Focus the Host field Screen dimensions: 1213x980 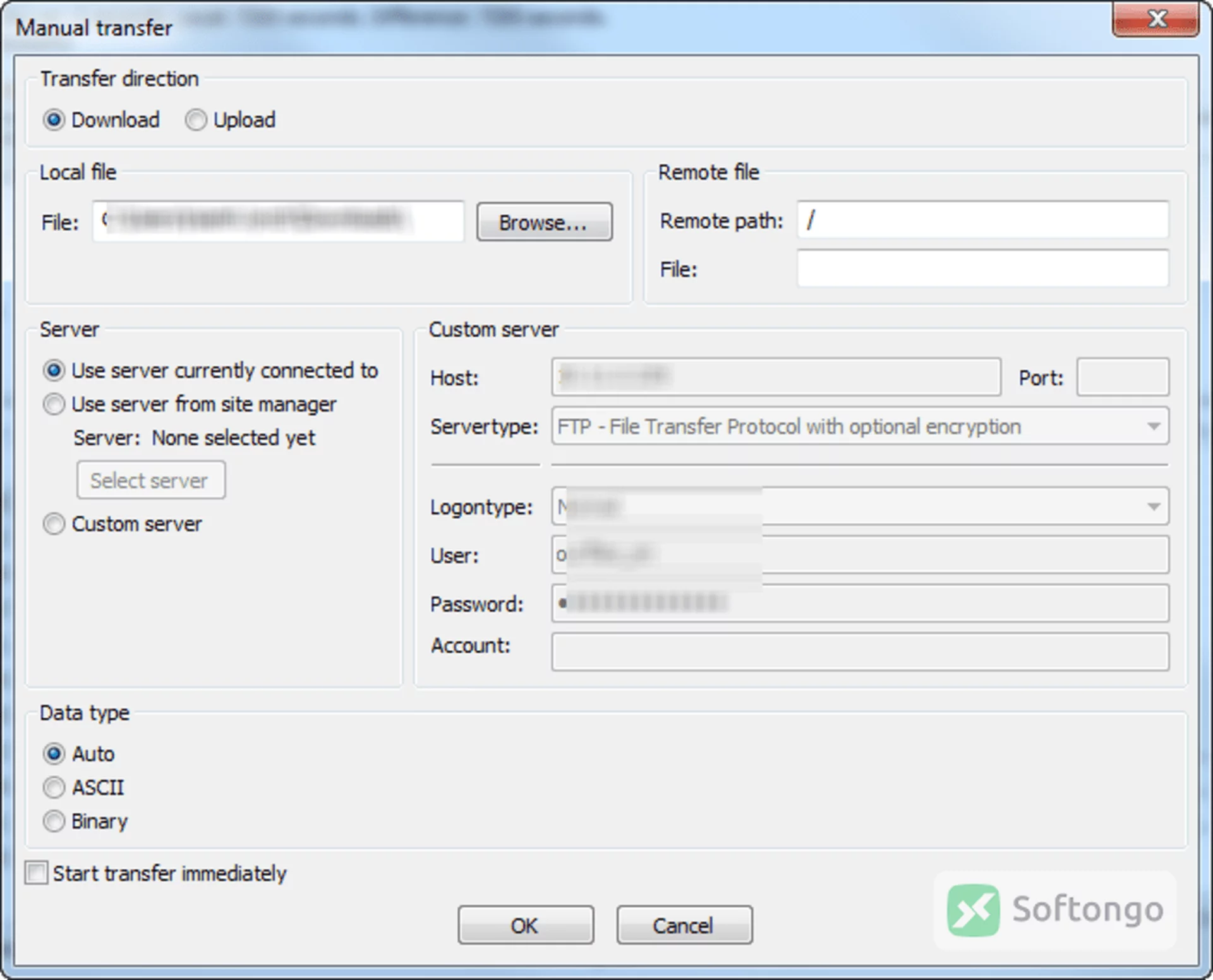click(x=776, y=377)
